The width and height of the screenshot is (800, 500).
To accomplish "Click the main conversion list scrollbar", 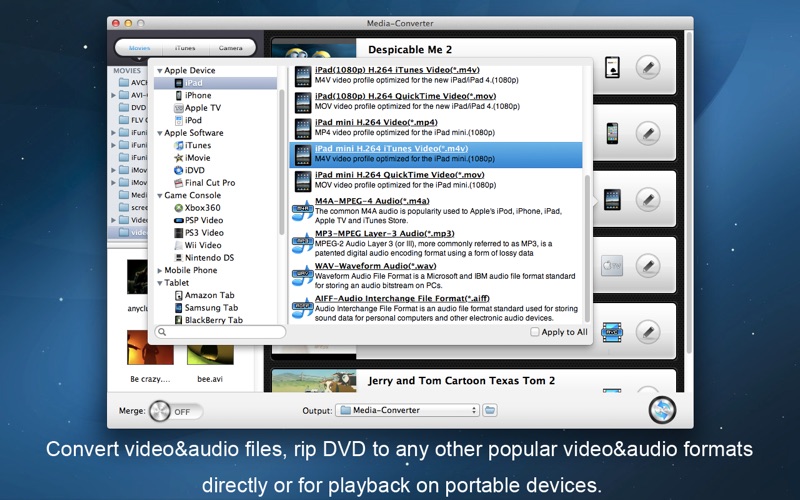I will point(689,194).
